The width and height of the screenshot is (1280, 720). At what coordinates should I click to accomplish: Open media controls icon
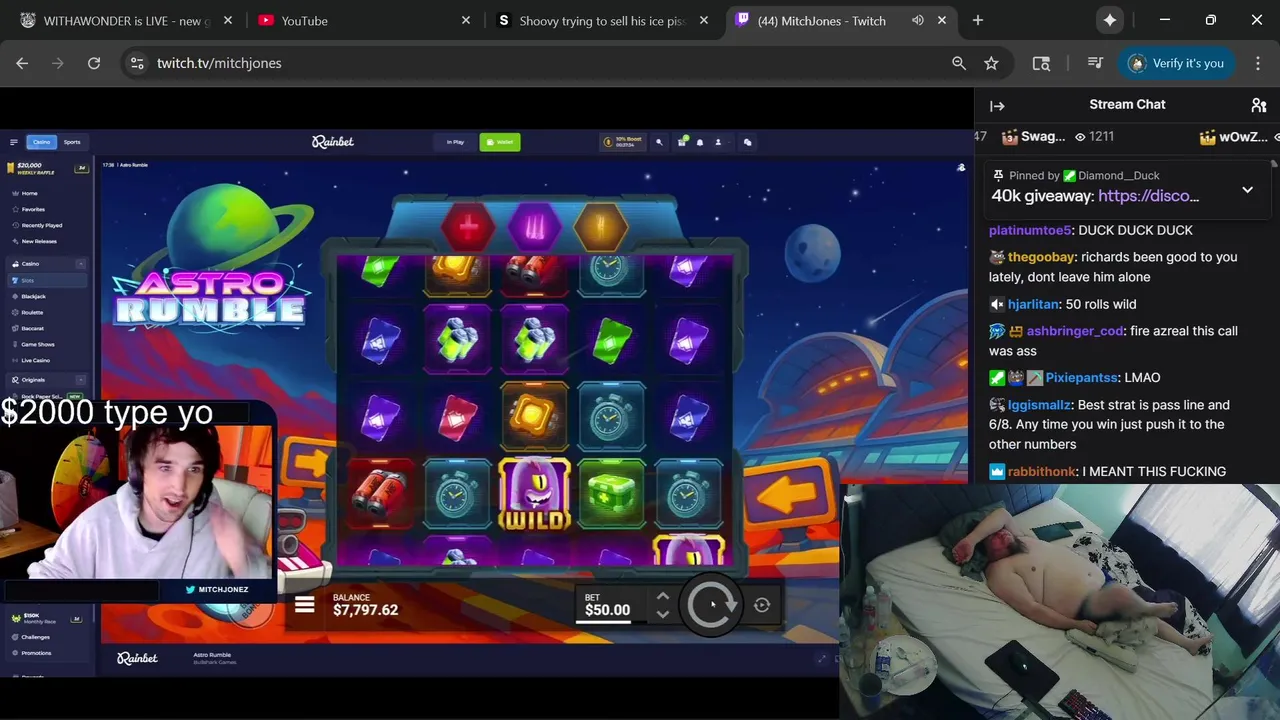point(1095,63)
